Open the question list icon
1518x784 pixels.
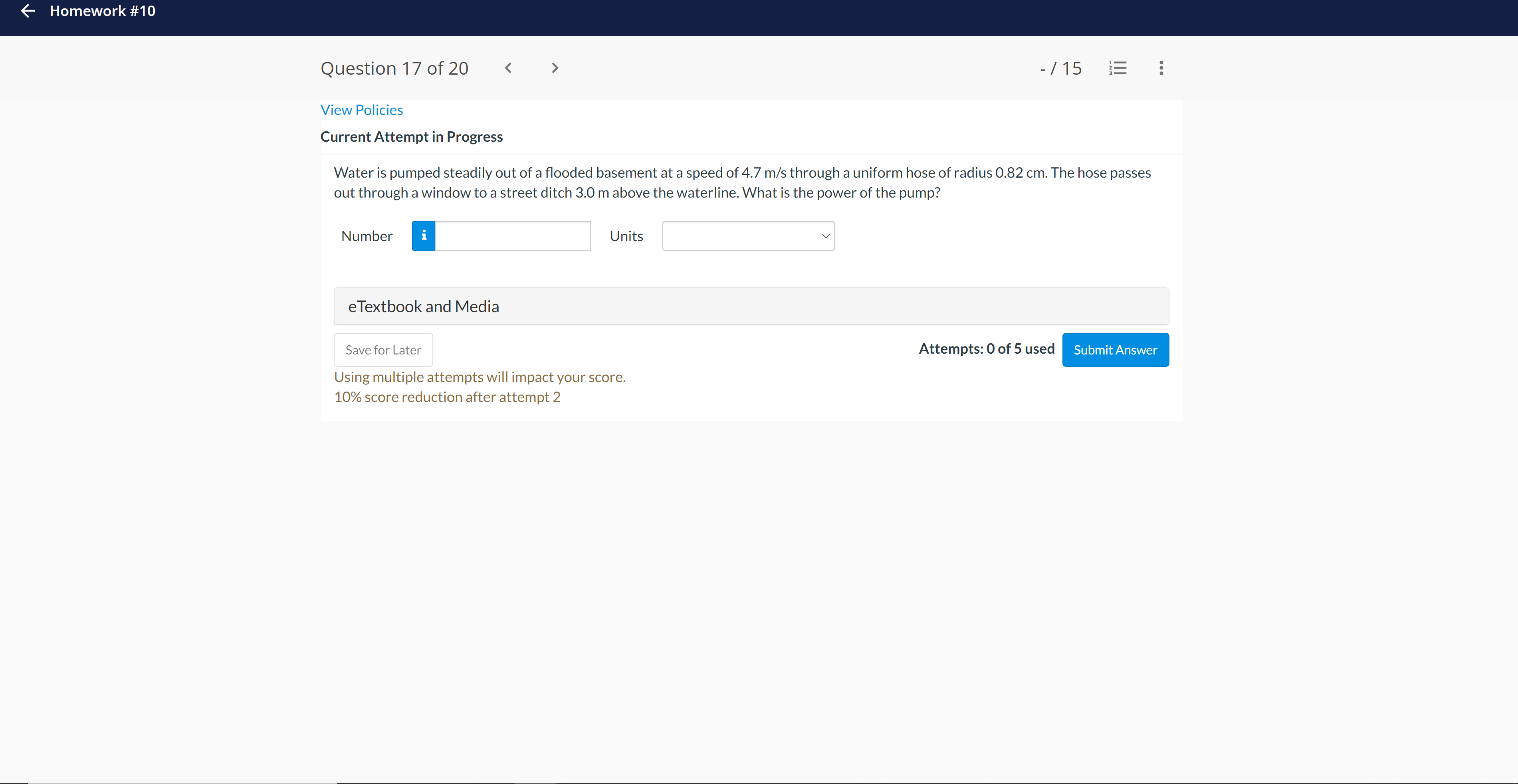click(1117, 68)
